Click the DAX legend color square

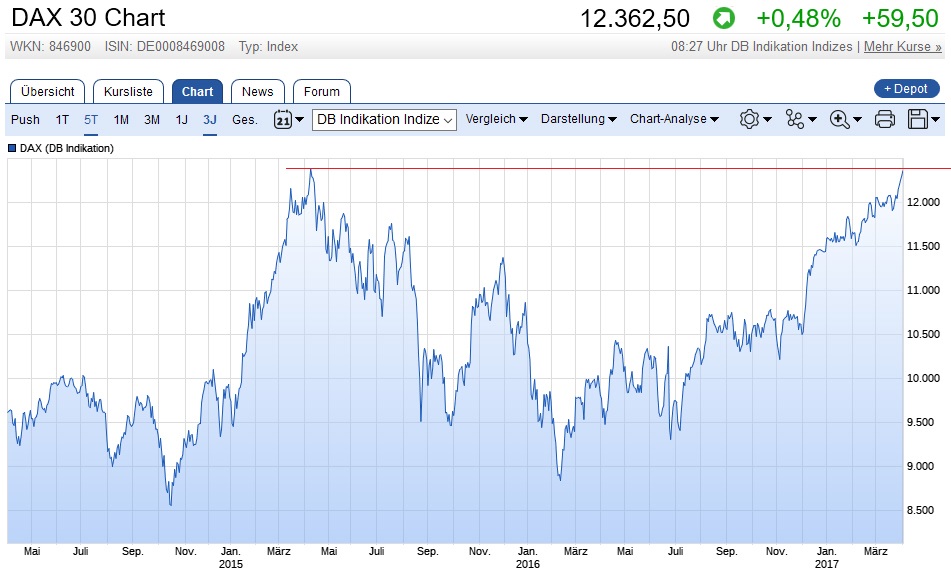pos(12,148)
